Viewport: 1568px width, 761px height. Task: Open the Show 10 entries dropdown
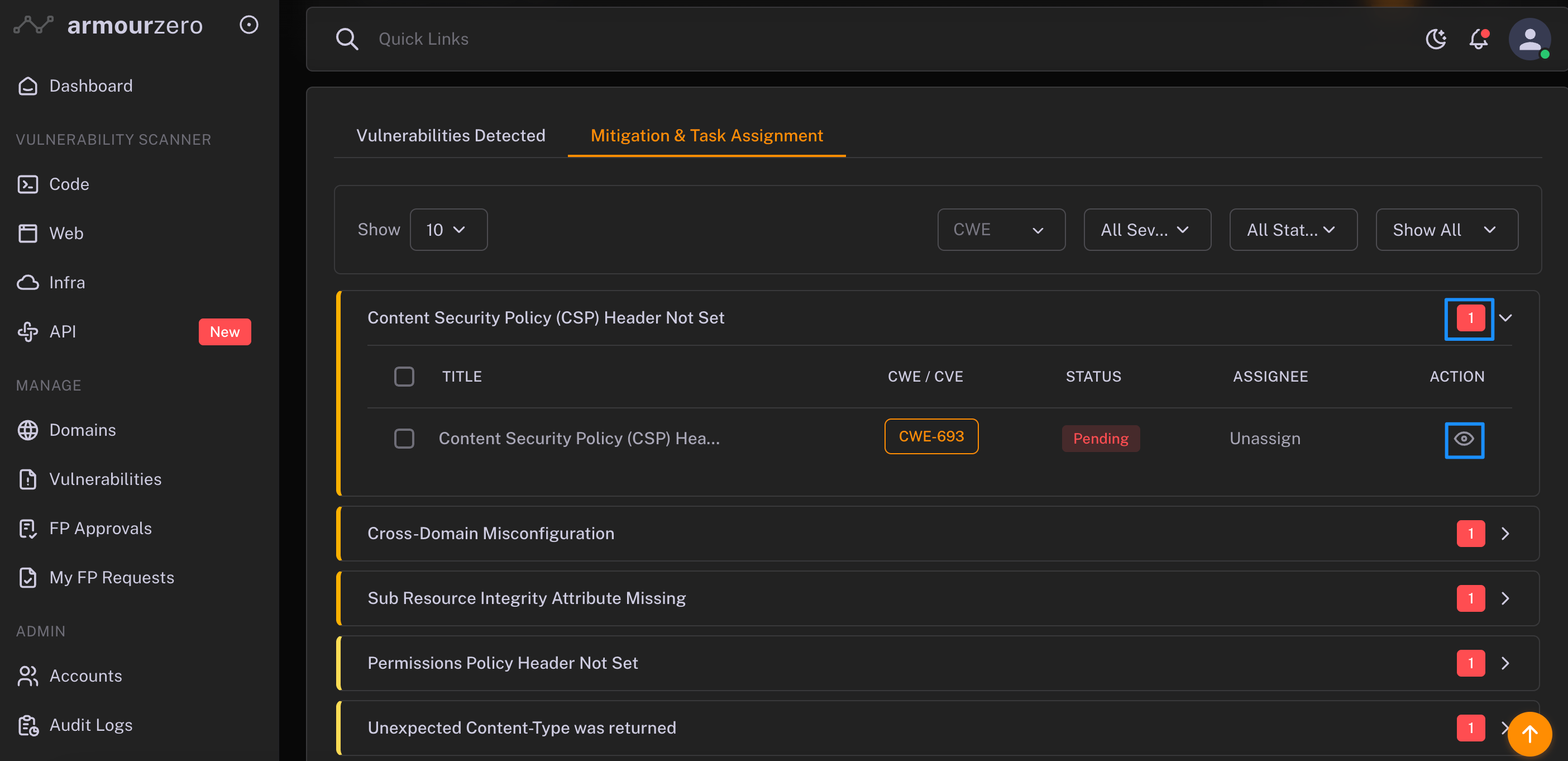[448, 230]
